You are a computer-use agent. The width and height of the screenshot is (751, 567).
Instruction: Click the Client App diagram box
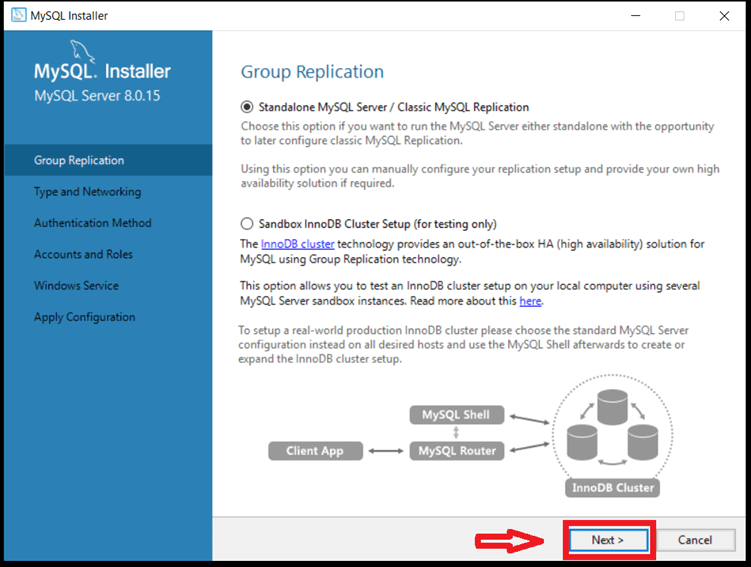315,451
